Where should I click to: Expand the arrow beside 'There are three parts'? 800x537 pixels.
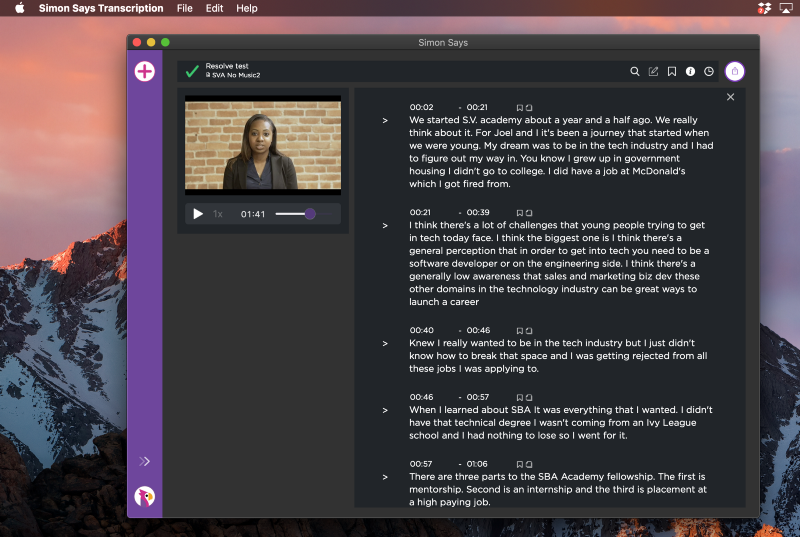click(x=385, y=477)
